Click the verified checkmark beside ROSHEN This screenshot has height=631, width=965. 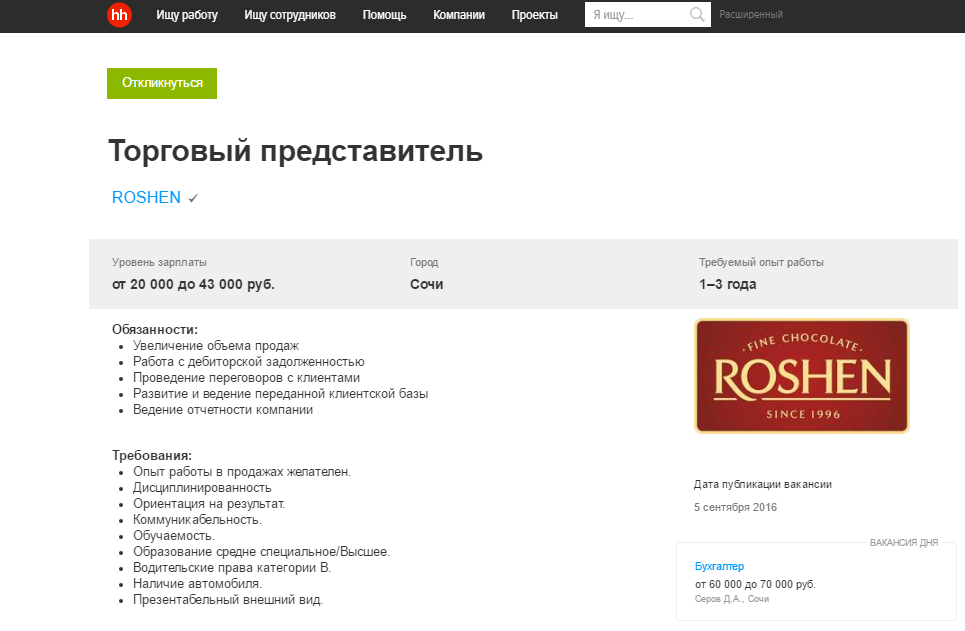click(193, 198)
